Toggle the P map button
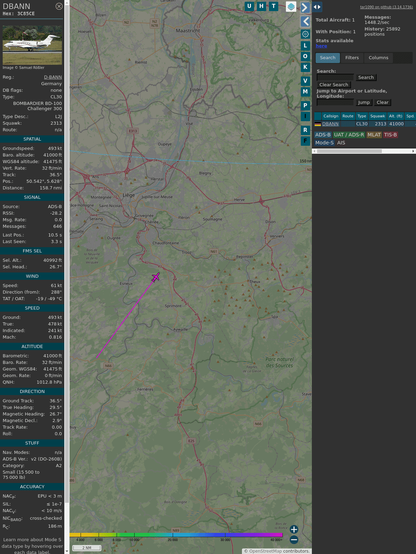416x554 pixels. tap(305, 105)
